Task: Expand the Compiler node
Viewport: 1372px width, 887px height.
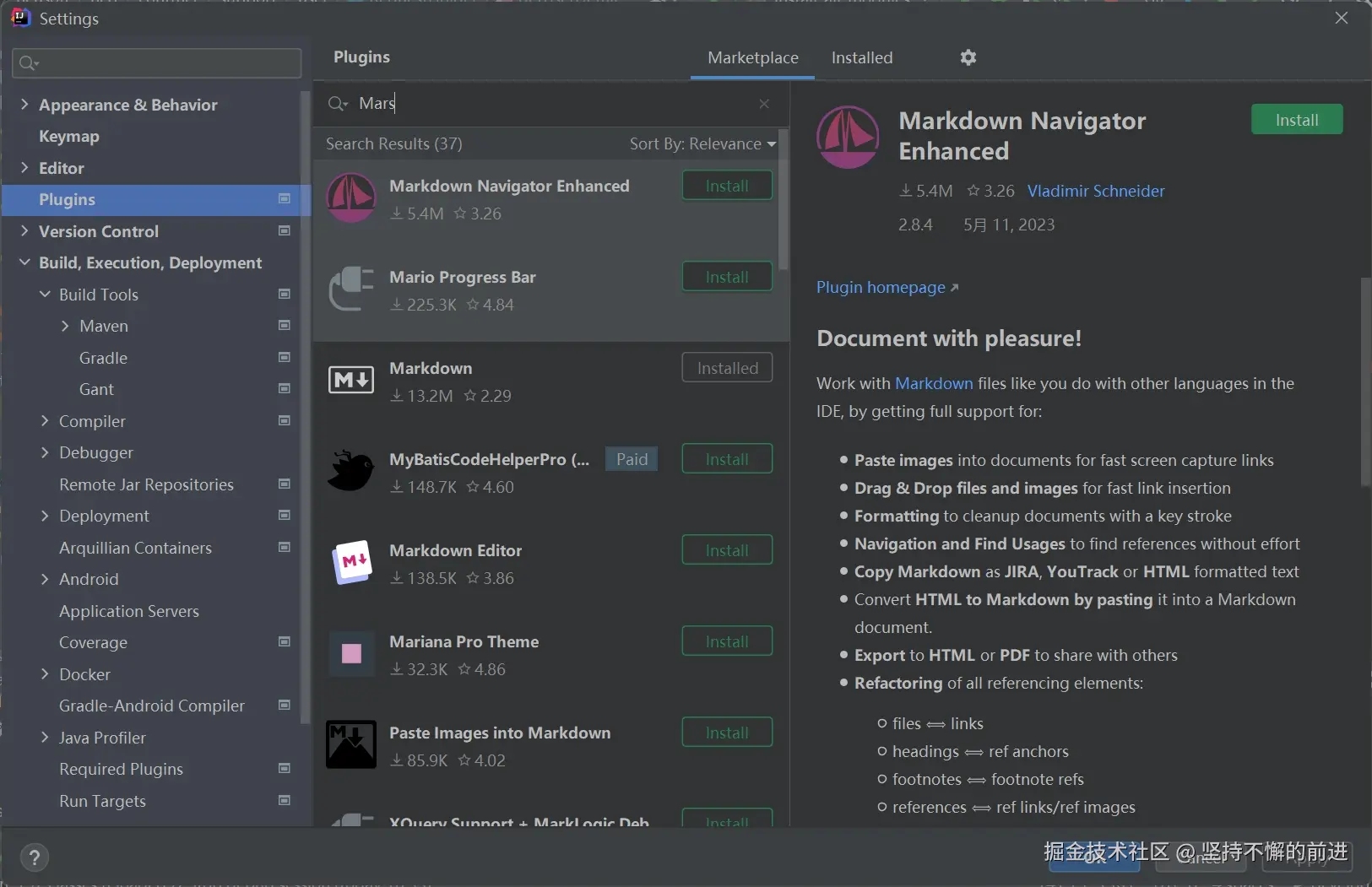Action: pos(45,421)
